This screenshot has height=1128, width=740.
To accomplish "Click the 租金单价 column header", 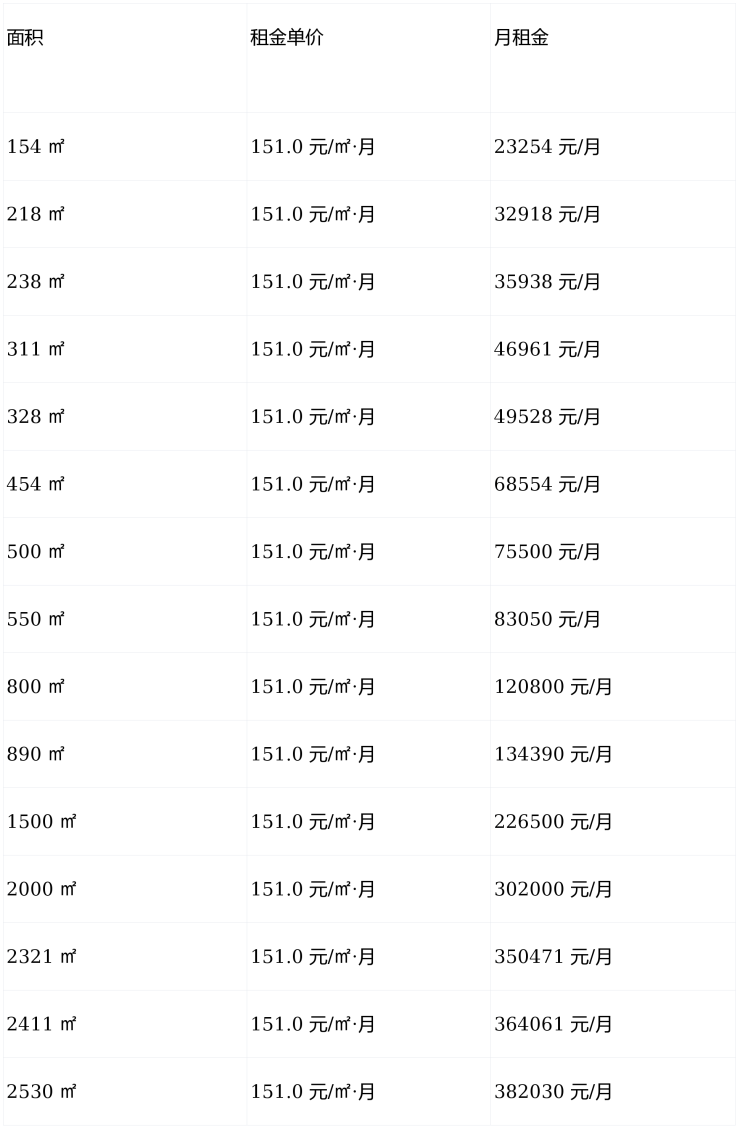I will [287, 39].
